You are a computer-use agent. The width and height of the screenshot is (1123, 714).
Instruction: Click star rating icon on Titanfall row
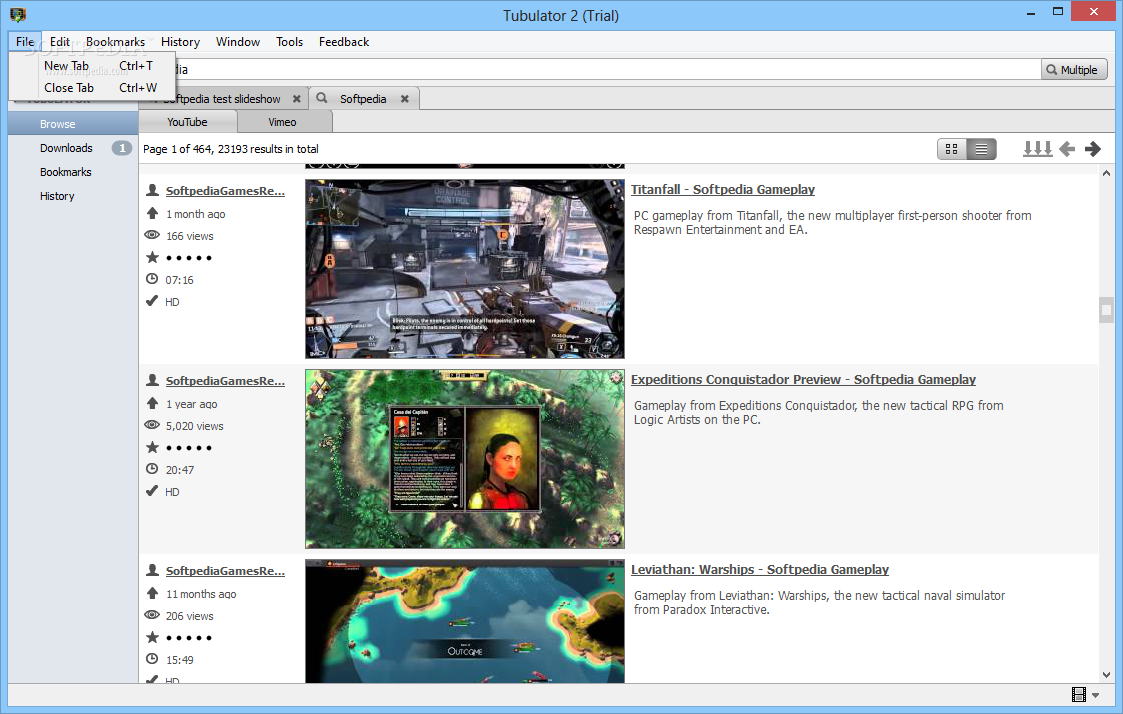click(153, 257)
